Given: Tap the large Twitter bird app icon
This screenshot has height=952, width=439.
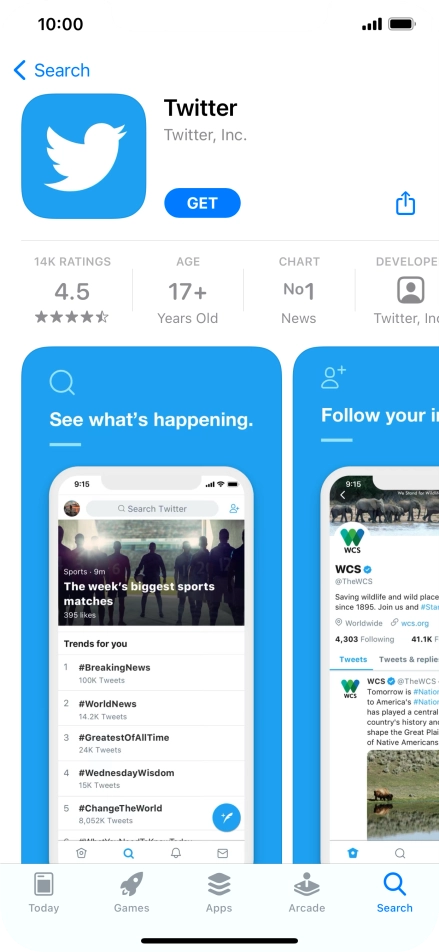Looking at the screenshot, I should click(84, 156).
